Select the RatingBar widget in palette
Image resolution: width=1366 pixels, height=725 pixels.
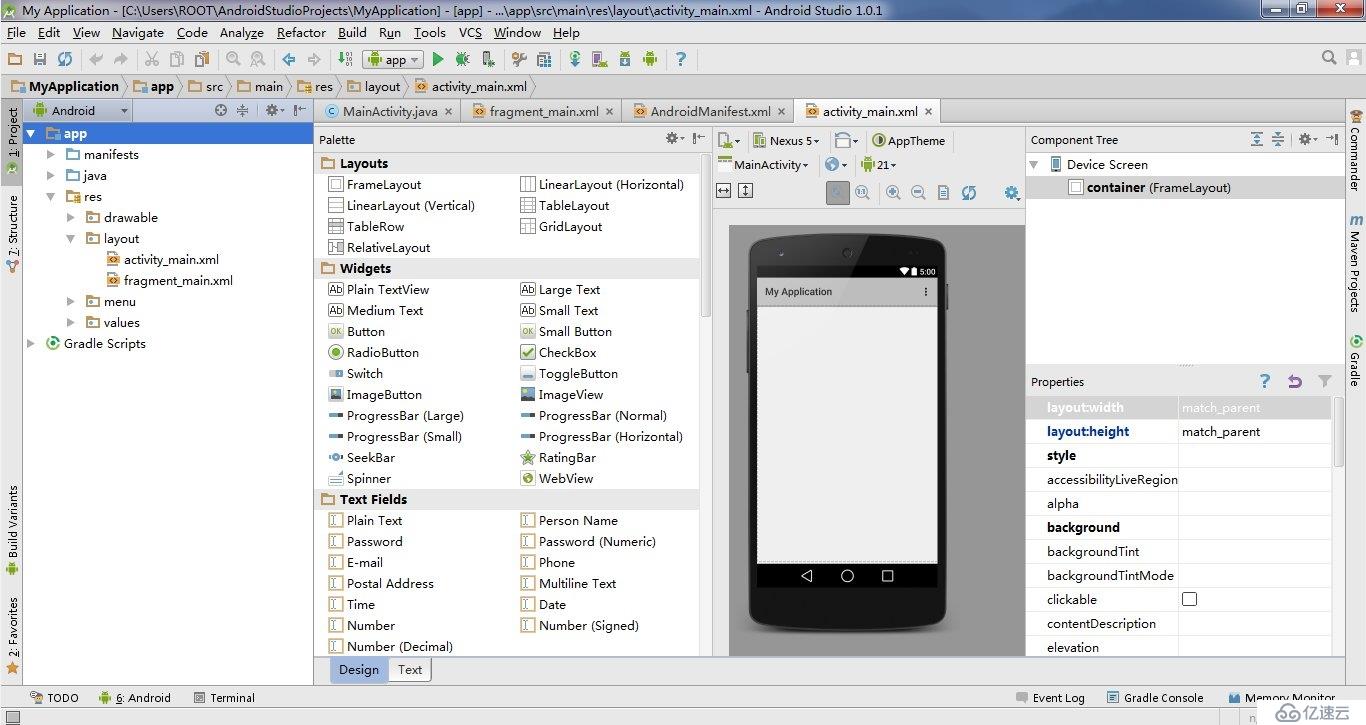click(558, 457)
